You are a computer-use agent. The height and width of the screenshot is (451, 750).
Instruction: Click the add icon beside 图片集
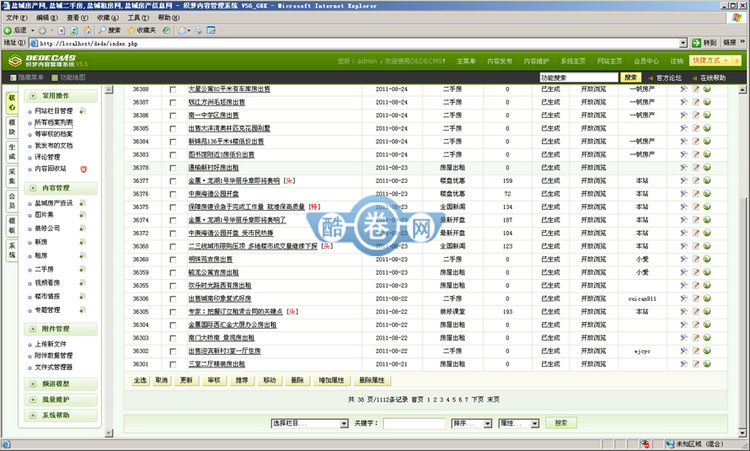(82, 215)
